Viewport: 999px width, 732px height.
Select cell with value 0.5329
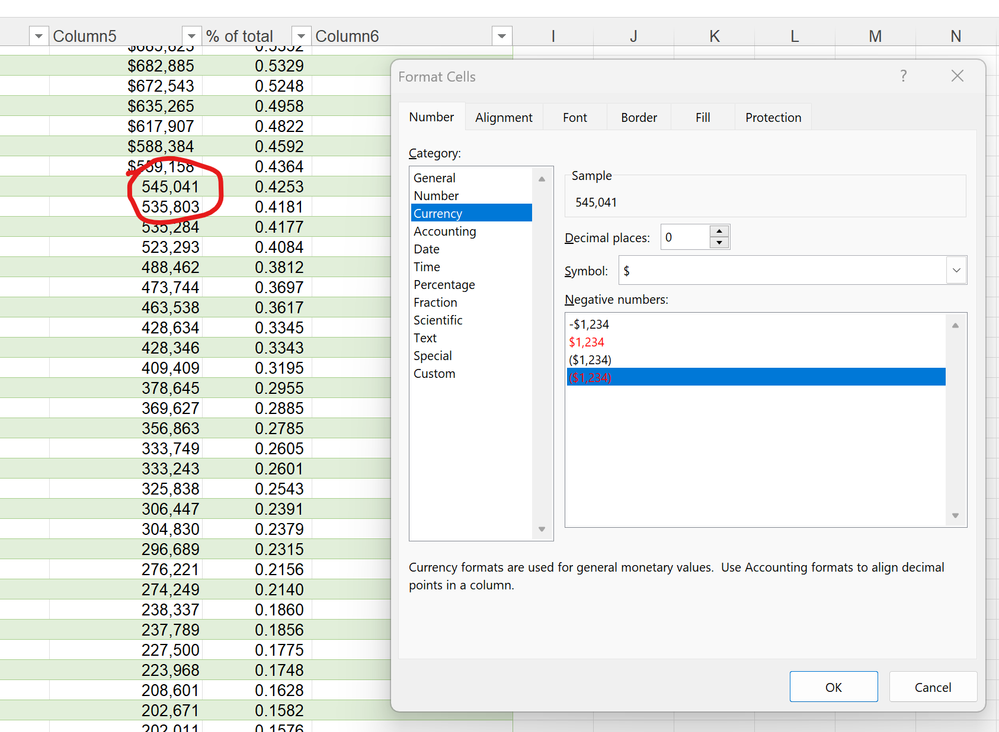click(257, 66)
